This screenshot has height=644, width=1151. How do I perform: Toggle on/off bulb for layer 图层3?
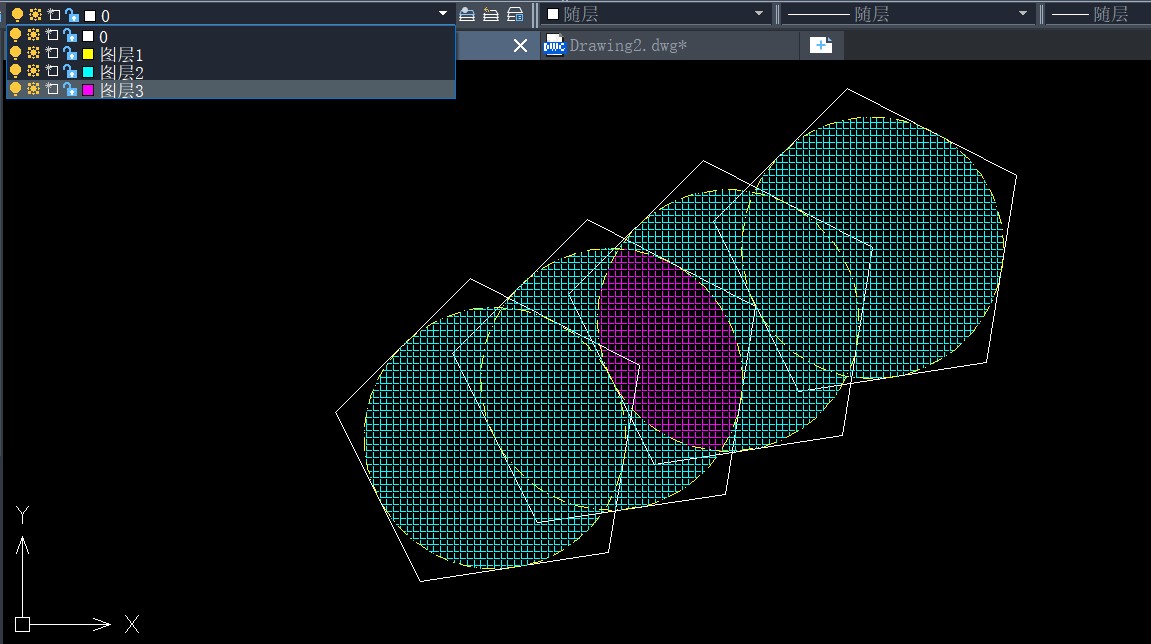coord(15,89)
